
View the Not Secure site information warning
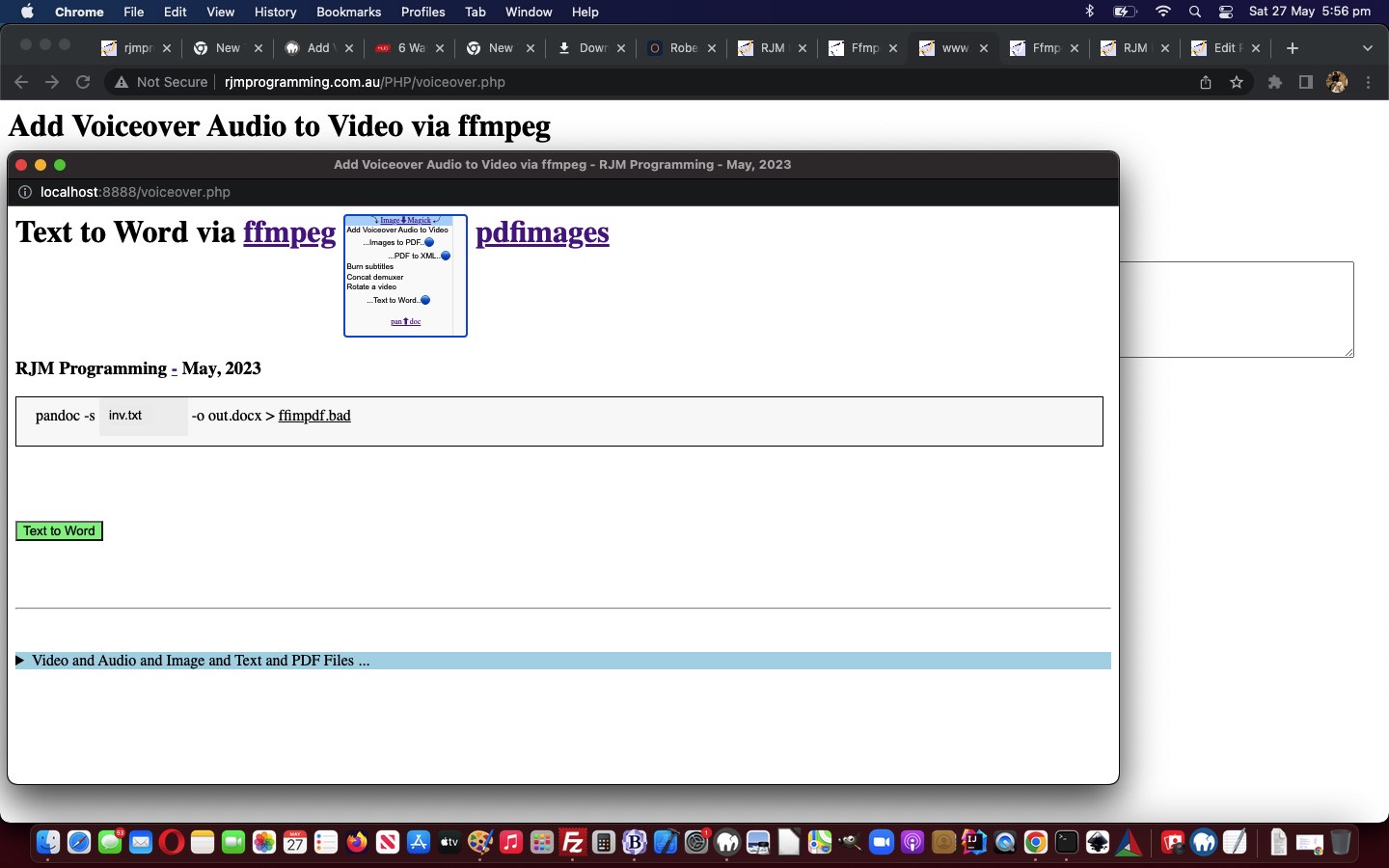point(161,82)
